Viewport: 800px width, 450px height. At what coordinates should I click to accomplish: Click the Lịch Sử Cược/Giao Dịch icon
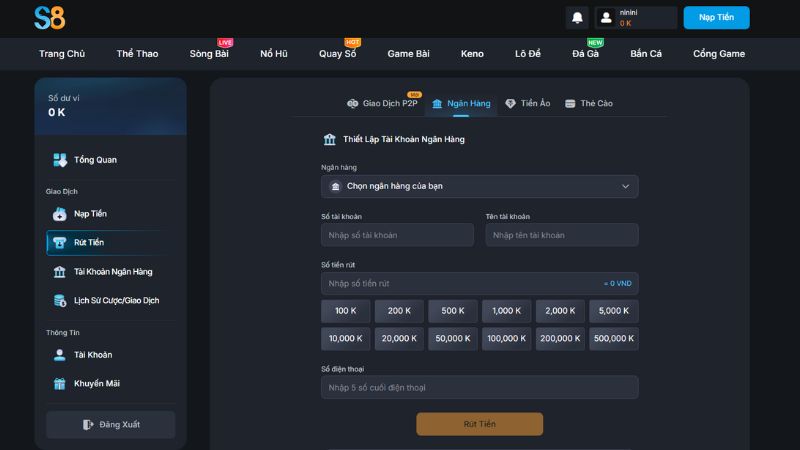point(60,300)
